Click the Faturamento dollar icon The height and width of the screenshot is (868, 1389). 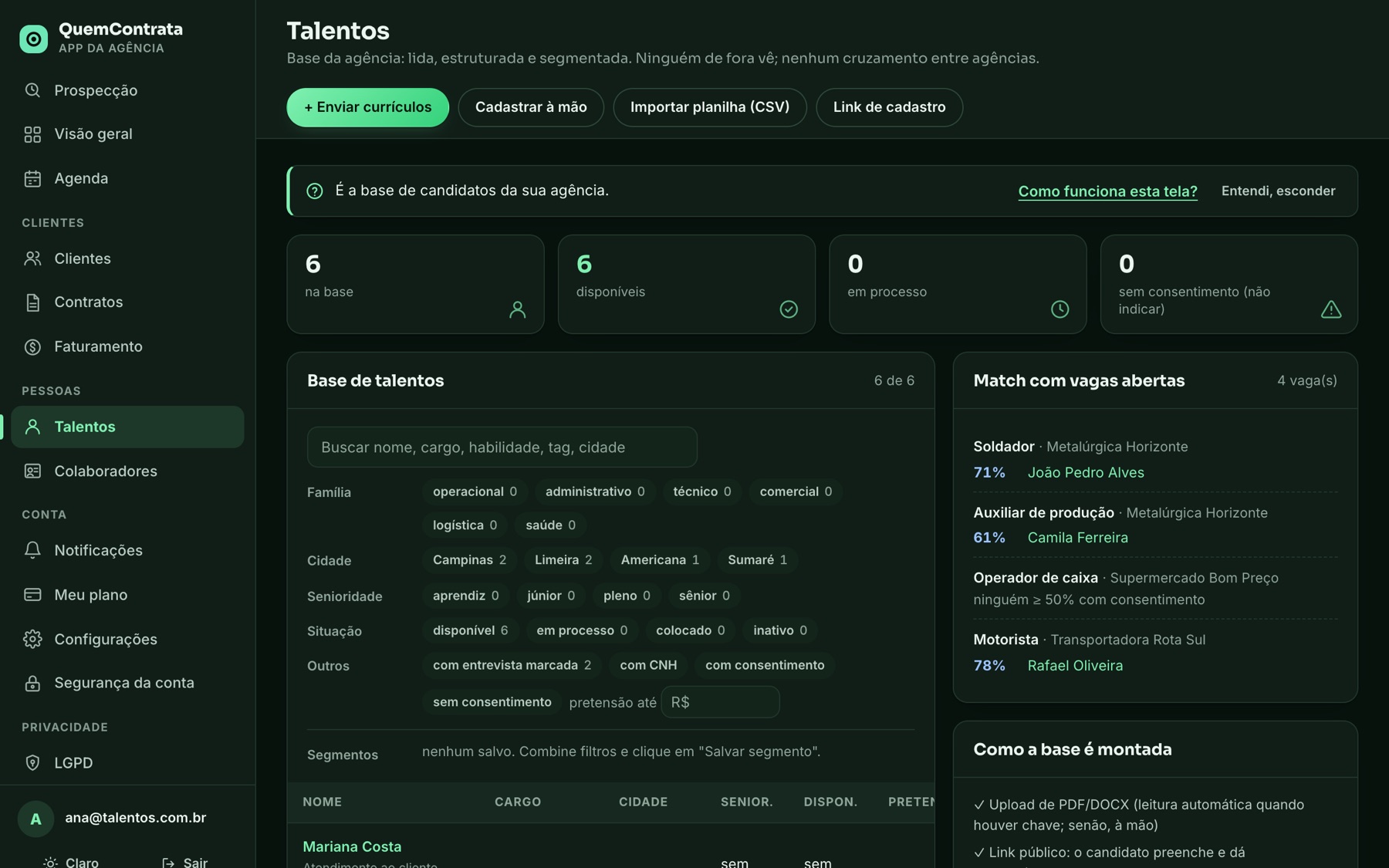(32, 346)
